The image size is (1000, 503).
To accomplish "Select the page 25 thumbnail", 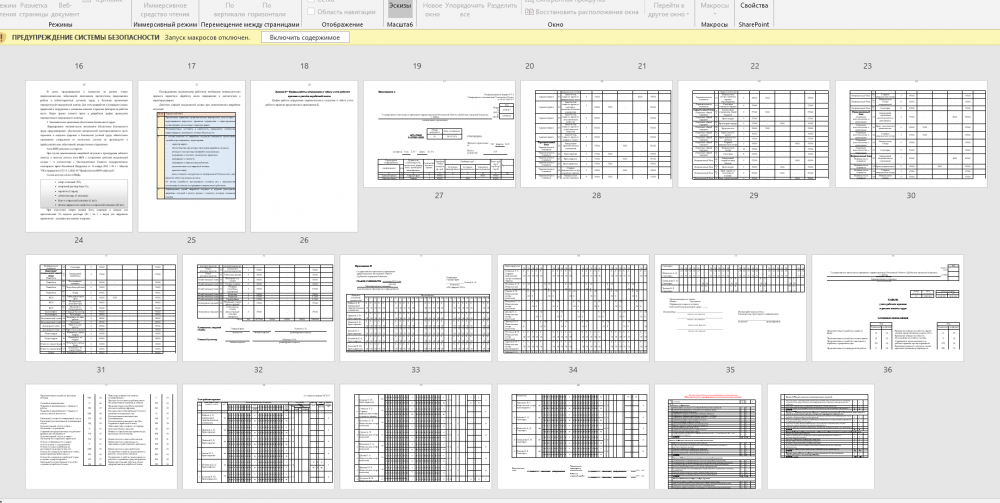I will [191, 156].
